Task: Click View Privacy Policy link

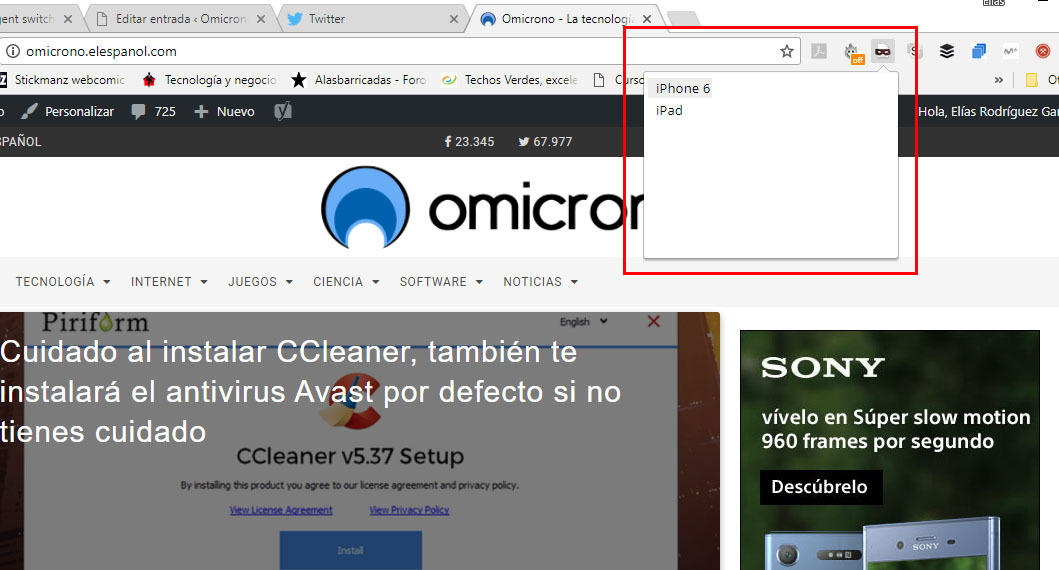Action: click(409, 510)
